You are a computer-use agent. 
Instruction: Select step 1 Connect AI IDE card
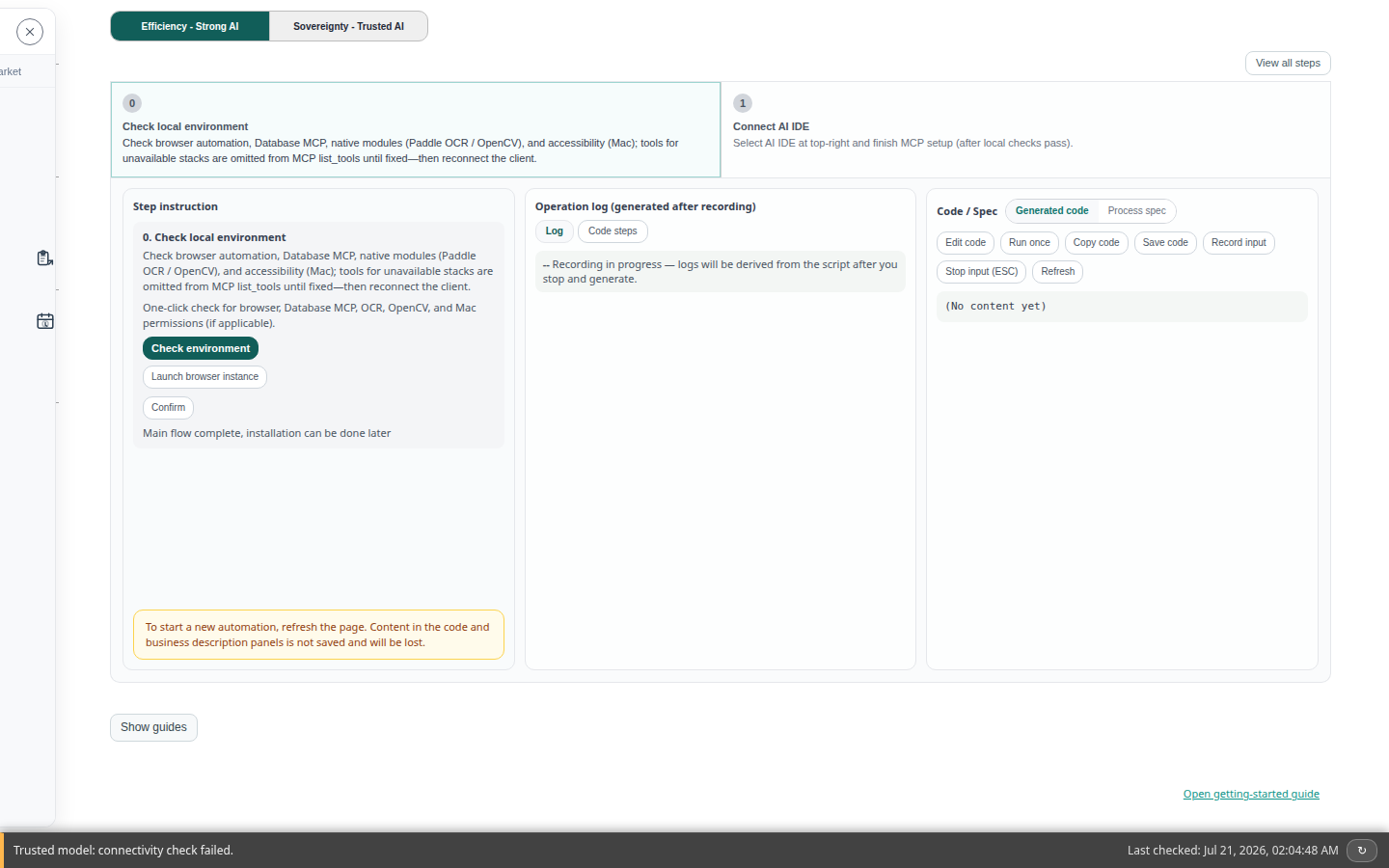tap(1025, 129)
